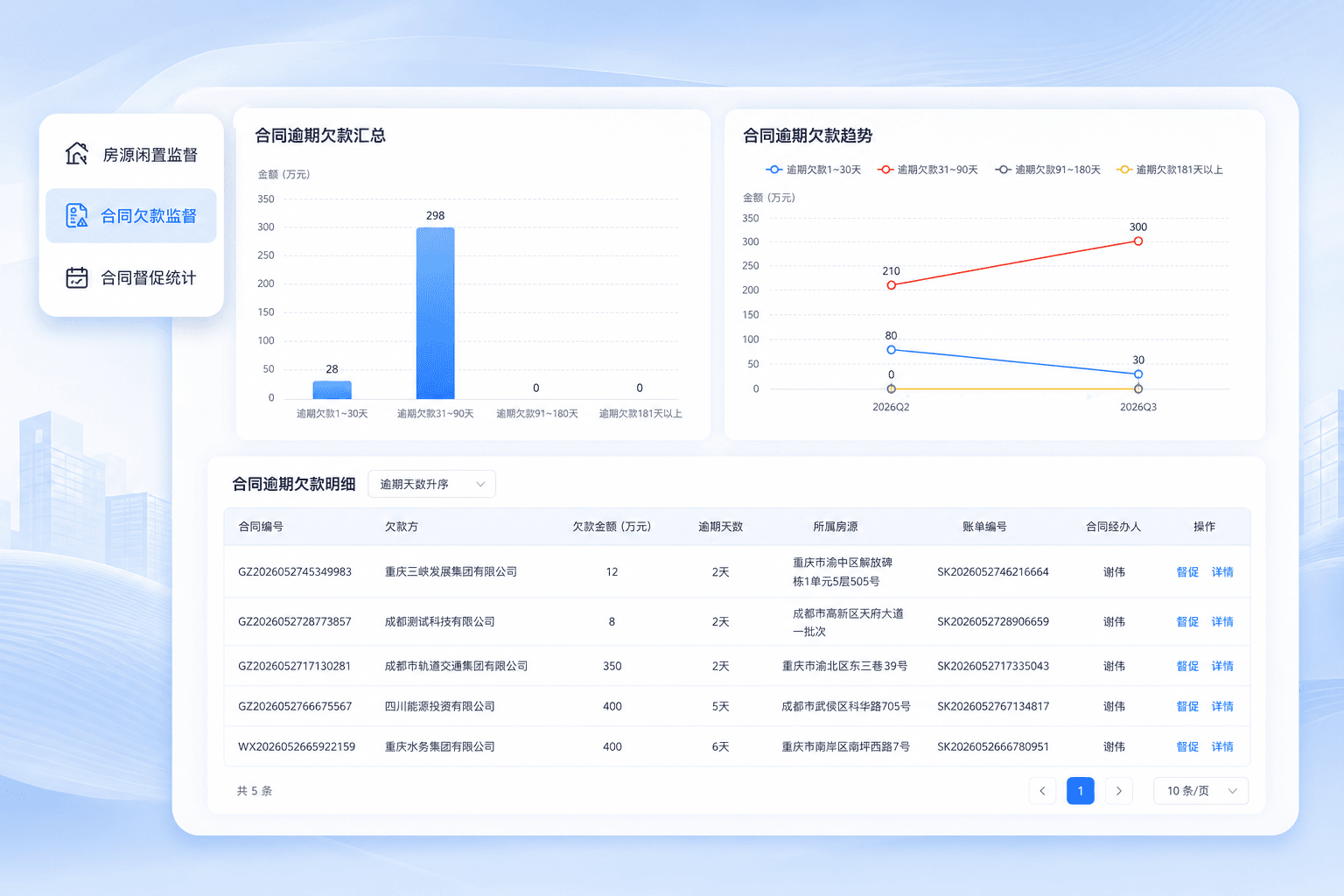Toggle legend 逾期欠款91~180天 series
The image size is (1344, 896).
tap(1047, 170)
